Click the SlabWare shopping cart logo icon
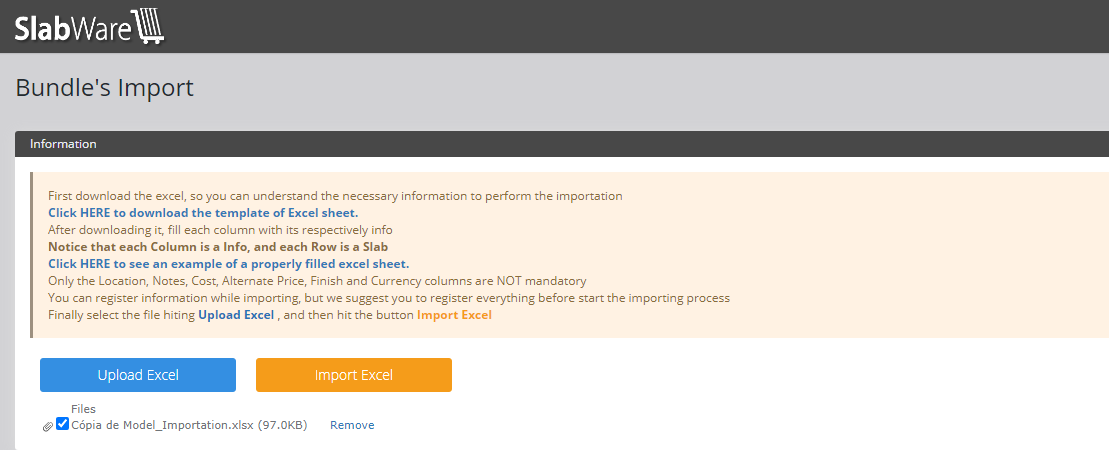Viewport: 1109px width, 450px height. pyautogui.click(x=149, y=28)
